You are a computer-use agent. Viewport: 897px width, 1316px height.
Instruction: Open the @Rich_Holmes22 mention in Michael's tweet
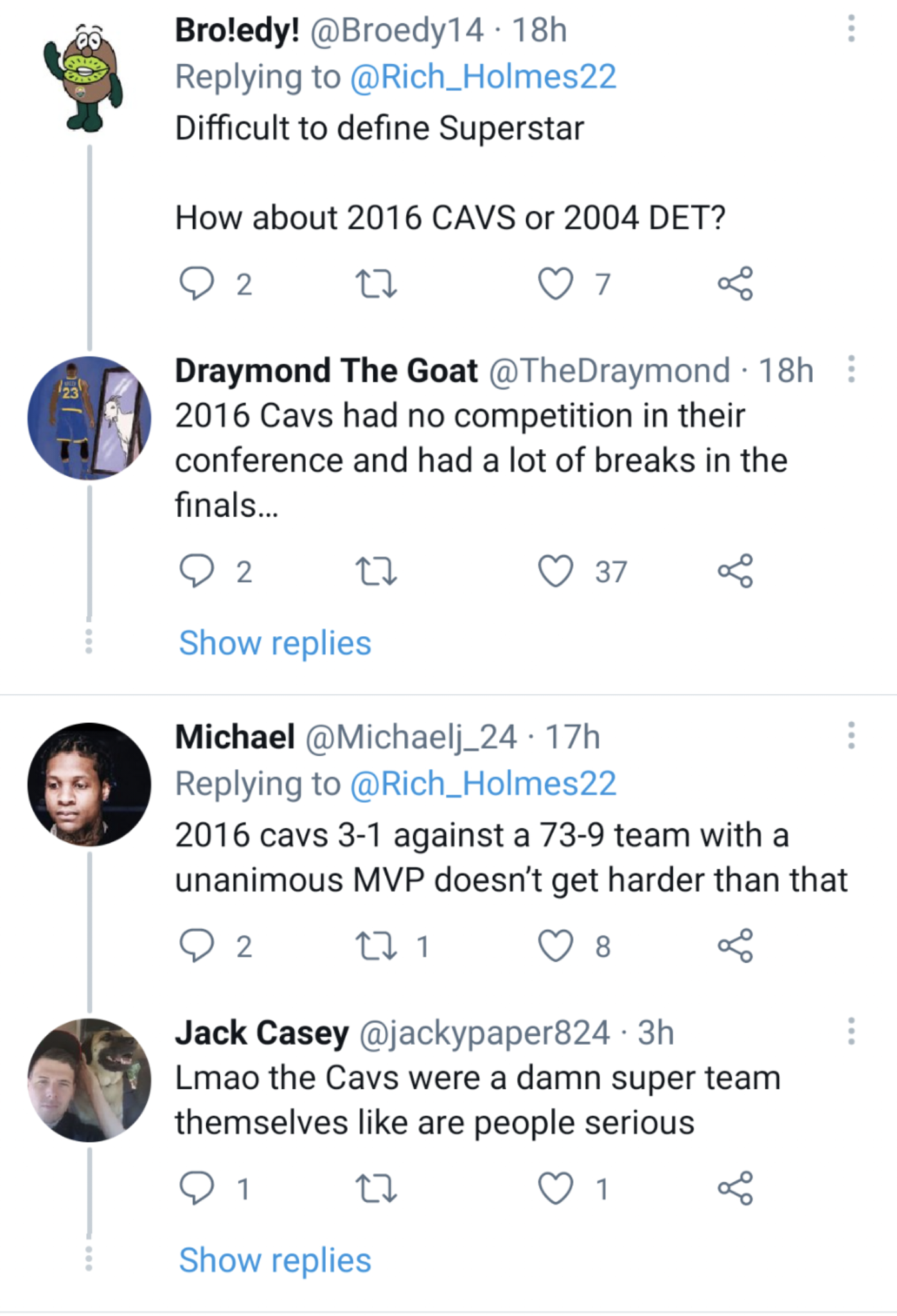(x=483, y=784)
